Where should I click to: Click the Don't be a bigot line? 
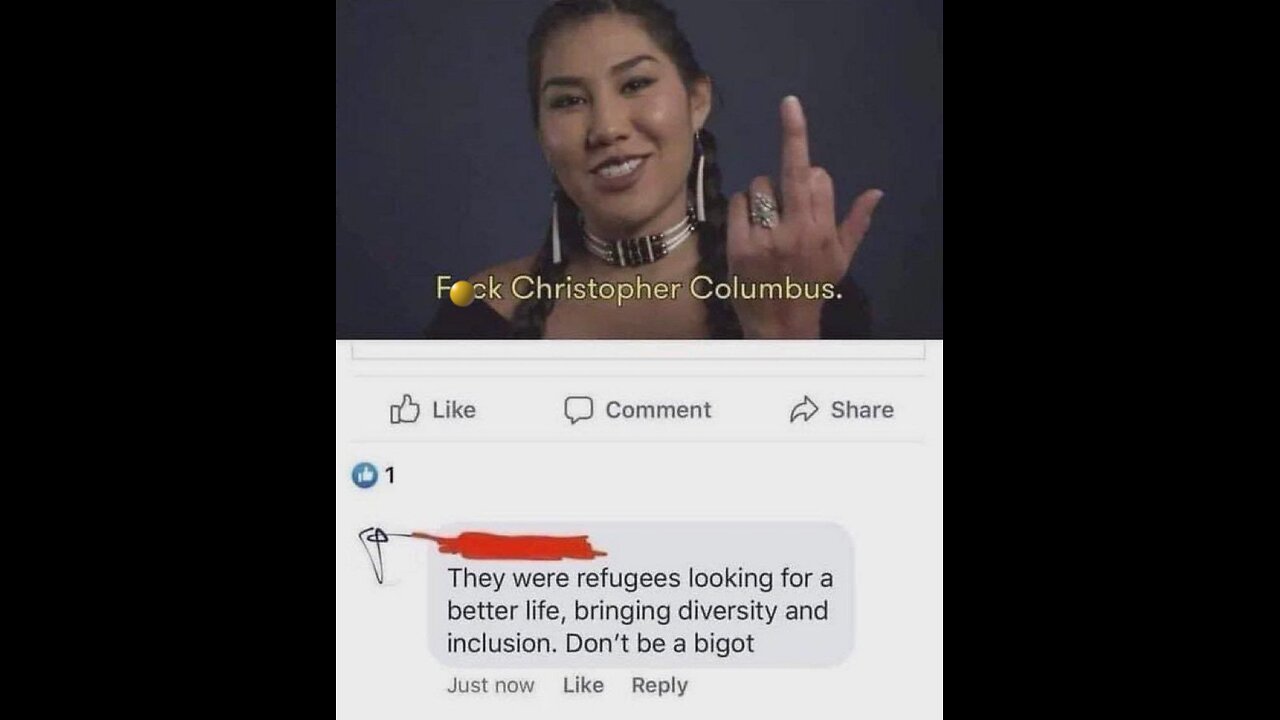click(660, 643)
